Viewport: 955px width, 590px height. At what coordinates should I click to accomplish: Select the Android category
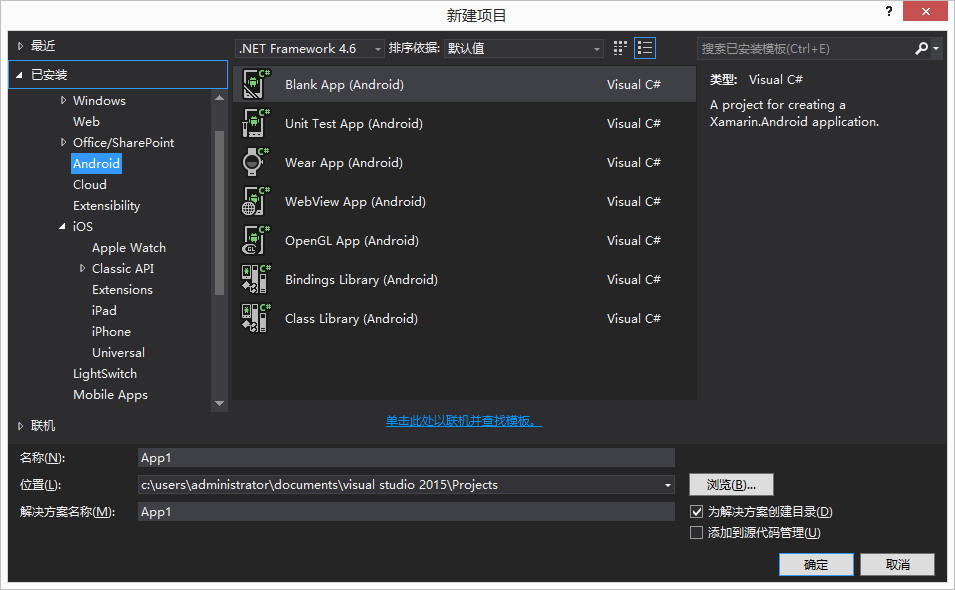(x=96, y=163)
